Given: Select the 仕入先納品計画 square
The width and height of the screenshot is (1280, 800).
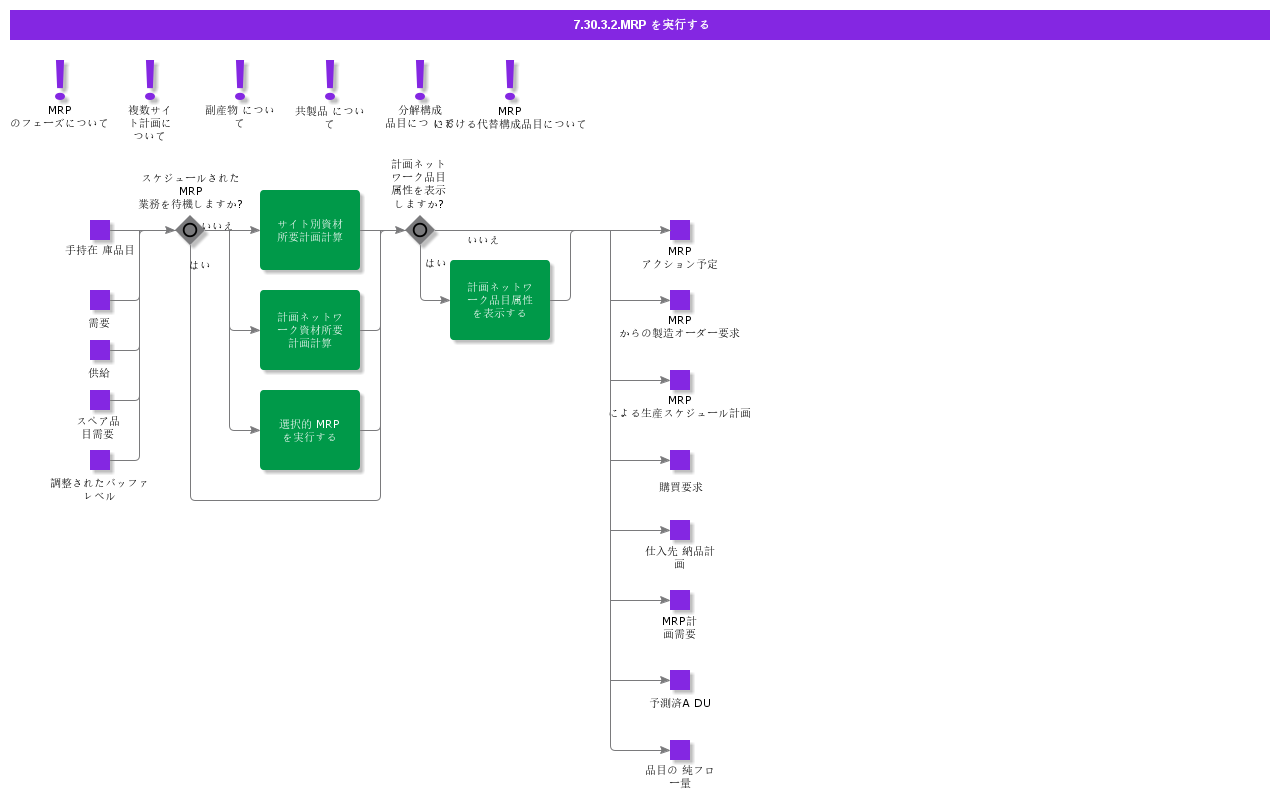Looking at the screenshot, I should click(x=680, y=530).
